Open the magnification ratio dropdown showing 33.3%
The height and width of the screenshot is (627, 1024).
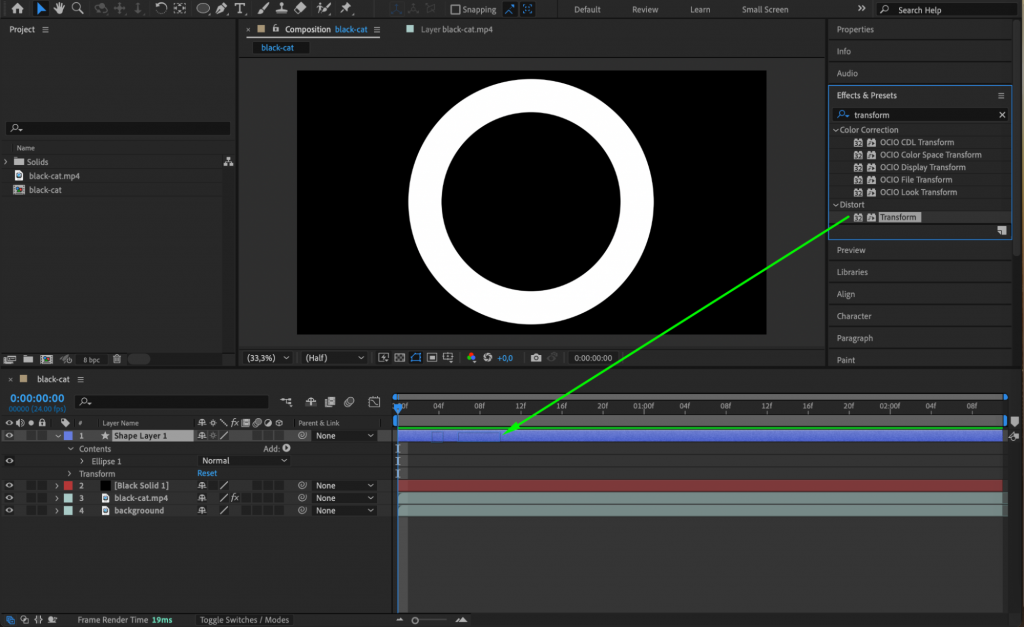click(x=266, y=357)
